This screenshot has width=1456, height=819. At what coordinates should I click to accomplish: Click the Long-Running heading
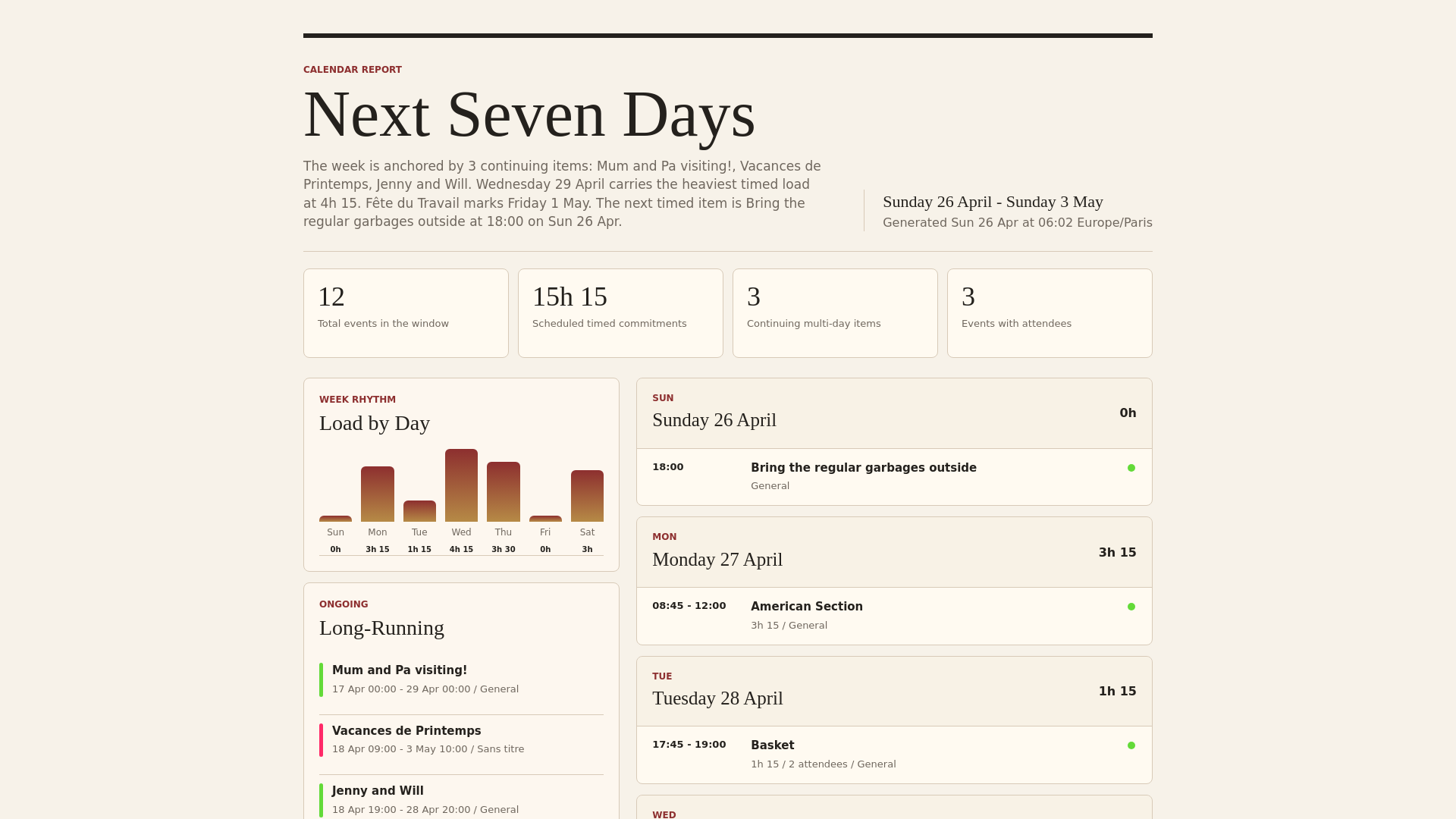(381, 628)
